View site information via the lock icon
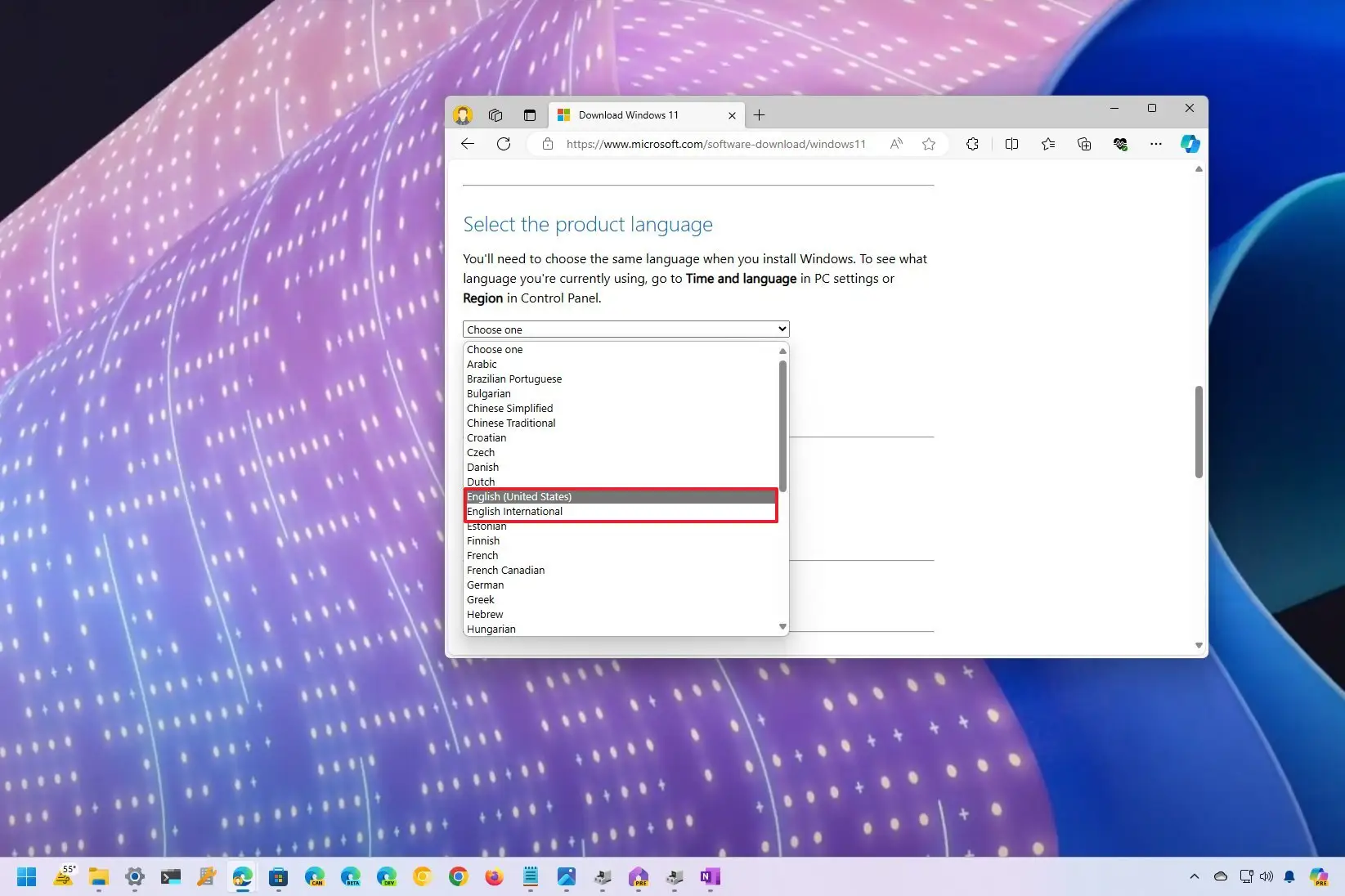The width and height of the screenshot is (1345, 896). 547,144
